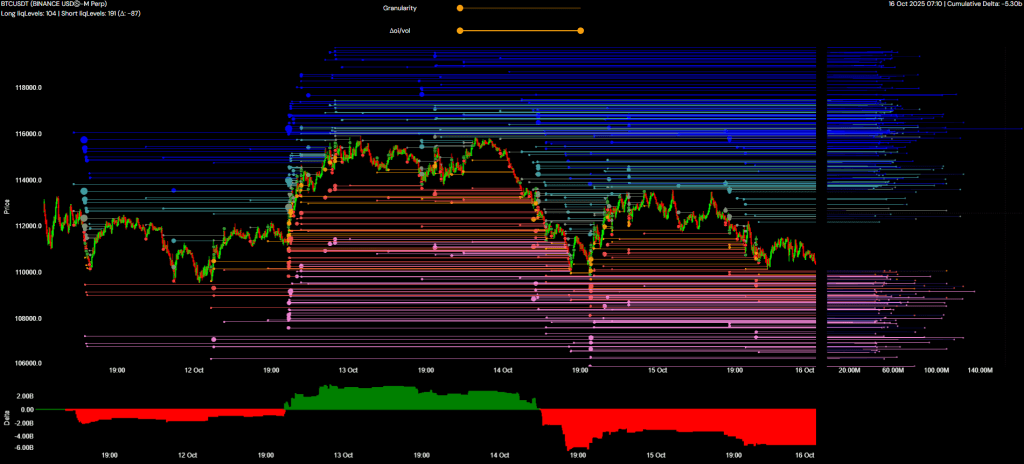Click the 2.00B label on the Delta axis
Image resolution: width=1024 pixels, height=464 pixels.
(x=26, y=396)
